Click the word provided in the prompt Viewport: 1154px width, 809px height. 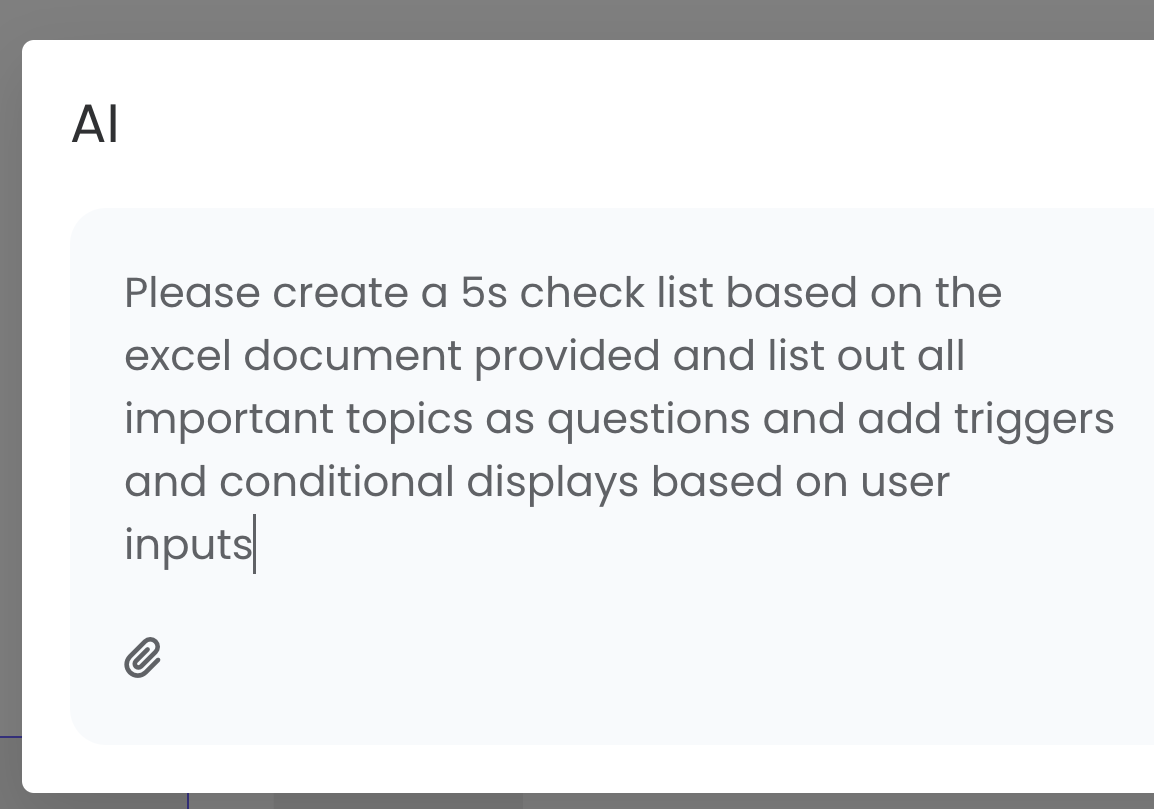pos(567,358)
